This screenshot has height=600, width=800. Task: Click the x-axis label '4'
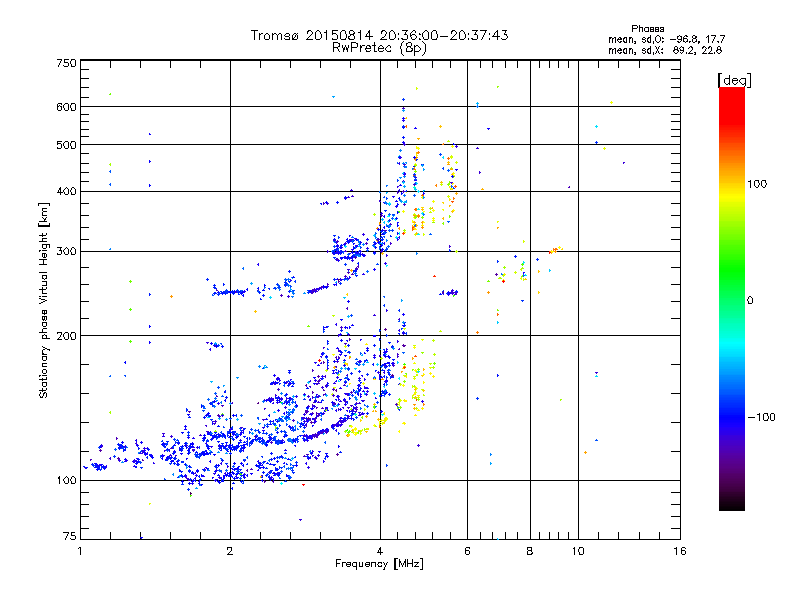click(380, 551)
